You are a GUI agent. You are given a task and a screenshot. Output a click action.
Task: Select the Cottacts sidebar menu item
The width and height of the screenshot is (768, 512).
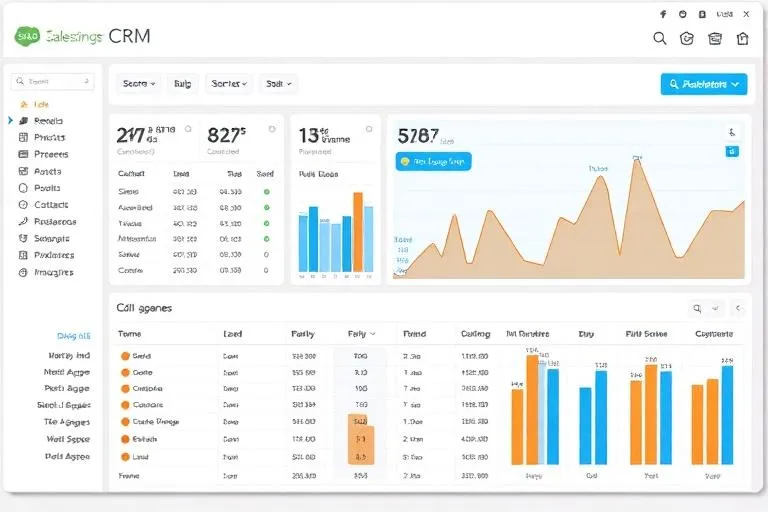pyautogui.click(x=51, y=205)
